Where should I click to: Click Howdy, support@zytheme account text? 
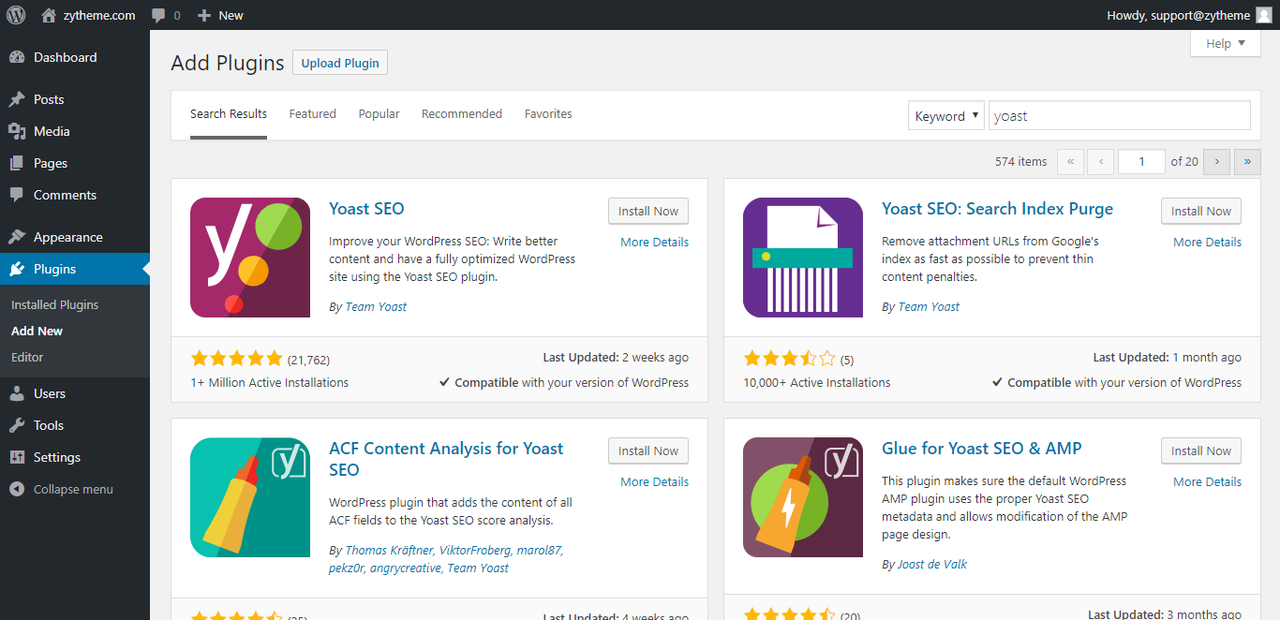(1179, 15)
